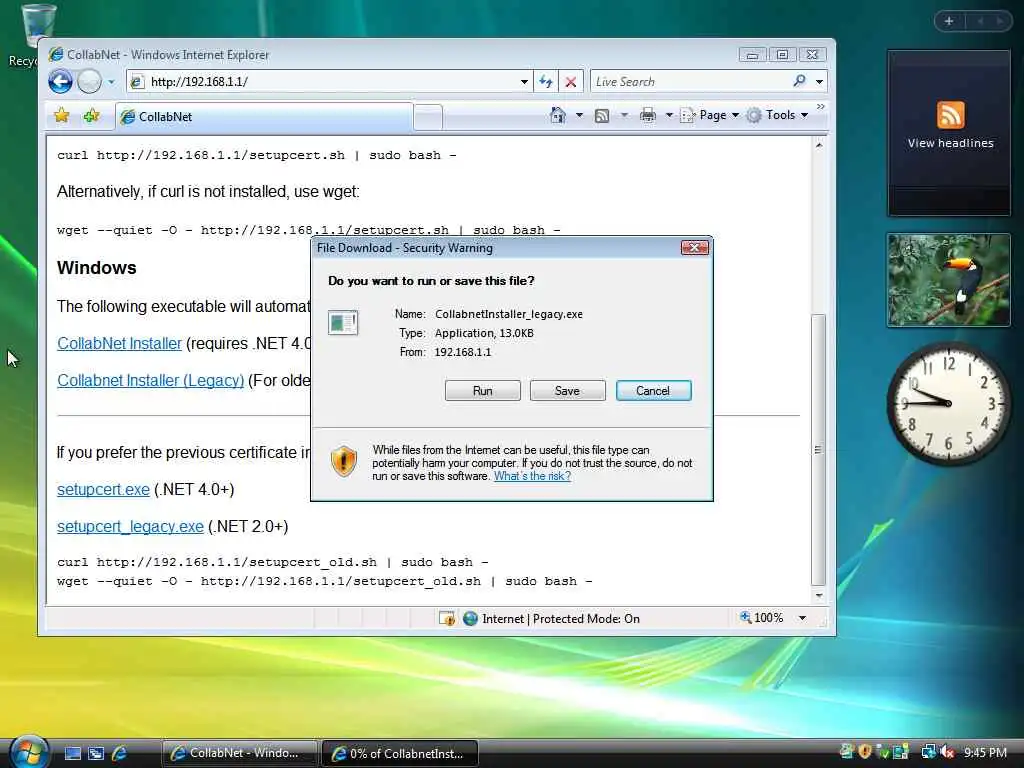The height and width of the screenshot is (768, 1024).
Task: Click the Refresh page icon
Action: [546, 82]
